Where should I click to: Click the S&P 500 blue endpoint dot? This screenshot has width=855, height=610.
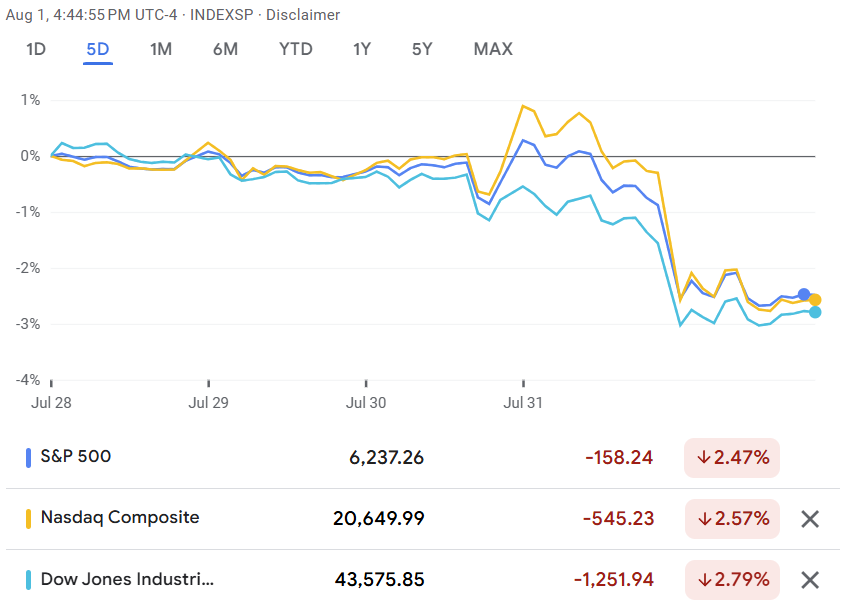point(804,294)
